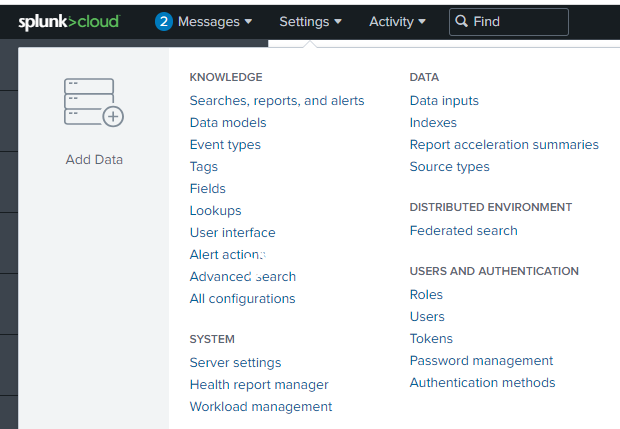Open Data models settings

click(x=228, y=123)
